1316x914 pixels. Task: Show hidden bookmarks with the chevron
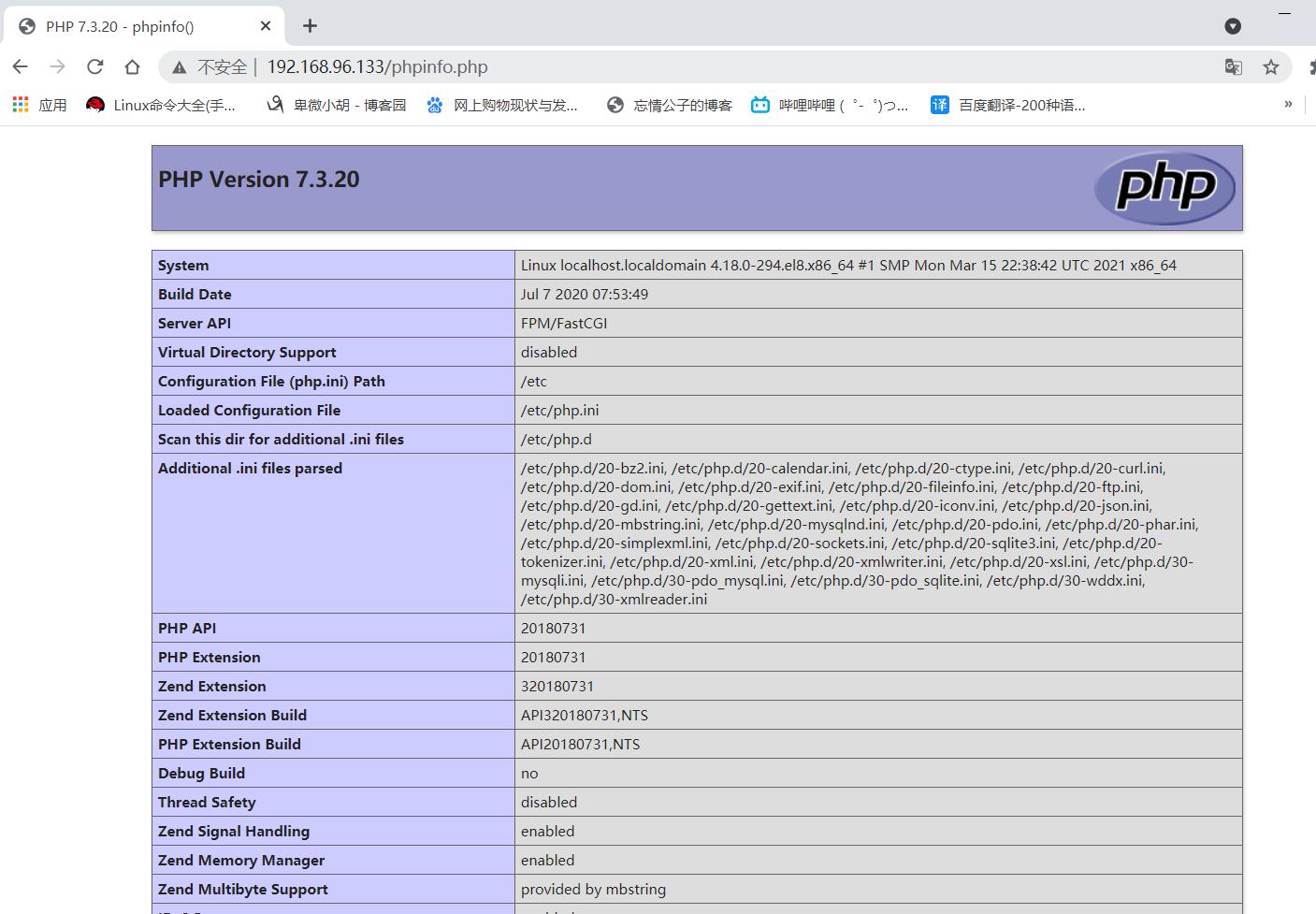point(1288,104)
